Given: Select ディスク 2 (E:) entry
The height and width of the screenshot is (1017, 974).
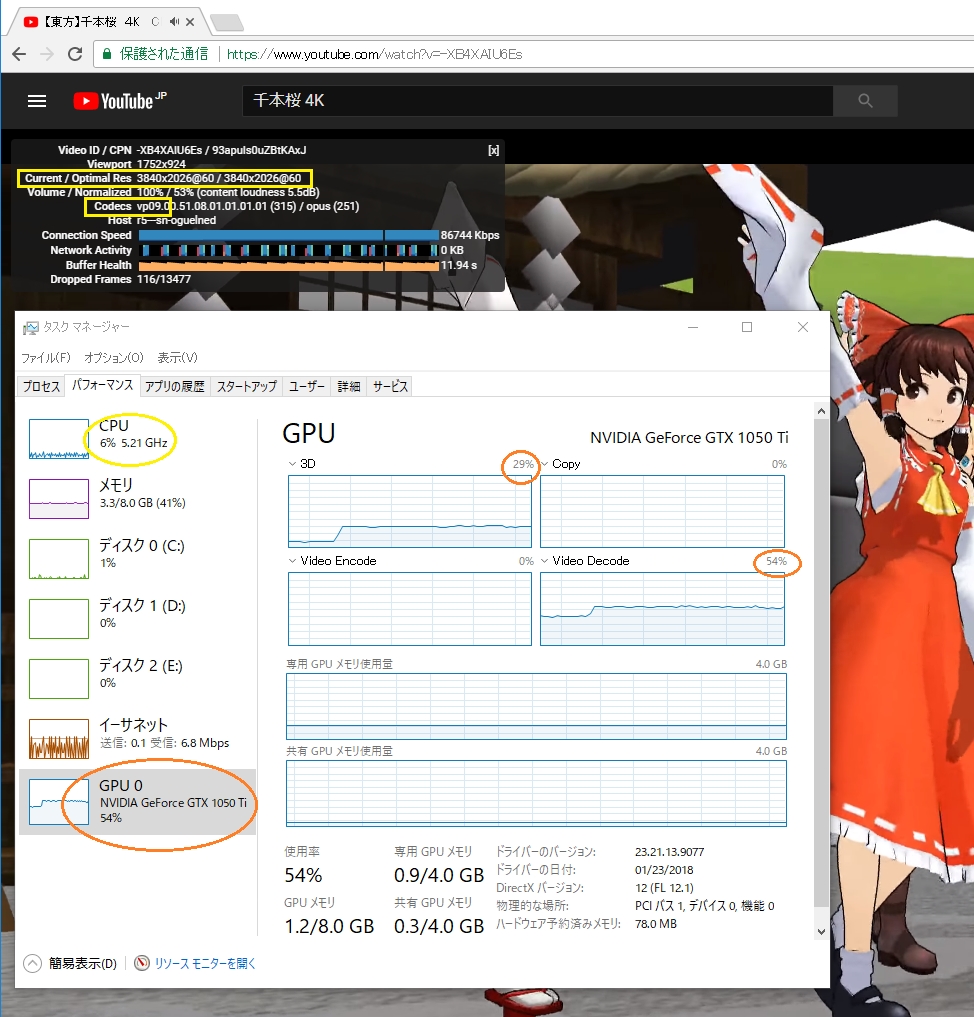Looking at the screenshot, I should 137,678.
